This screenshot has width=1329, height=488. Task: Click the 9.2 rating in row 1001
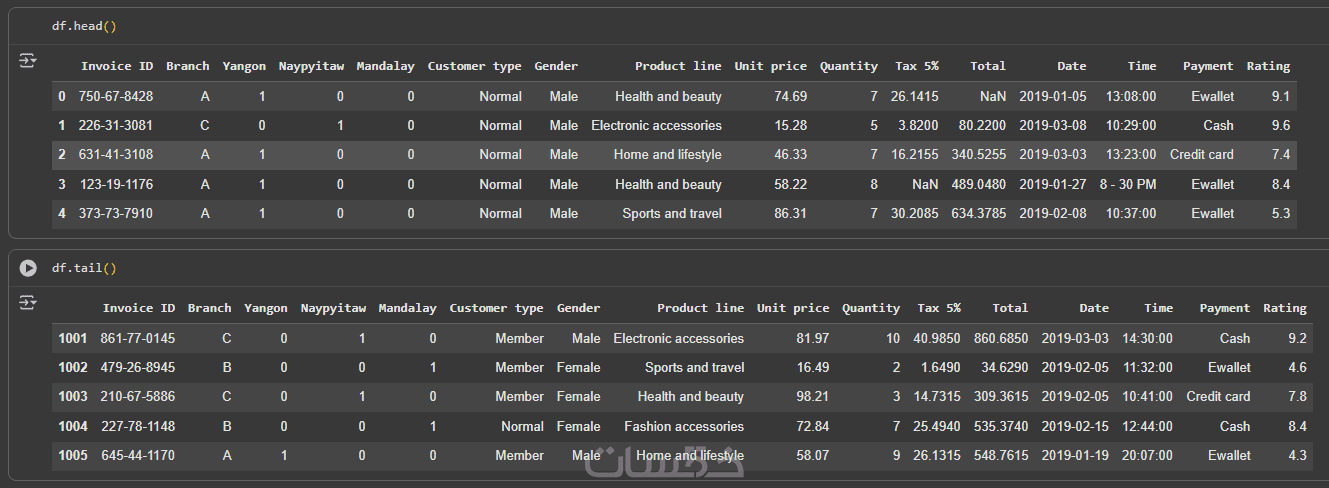1297,338
